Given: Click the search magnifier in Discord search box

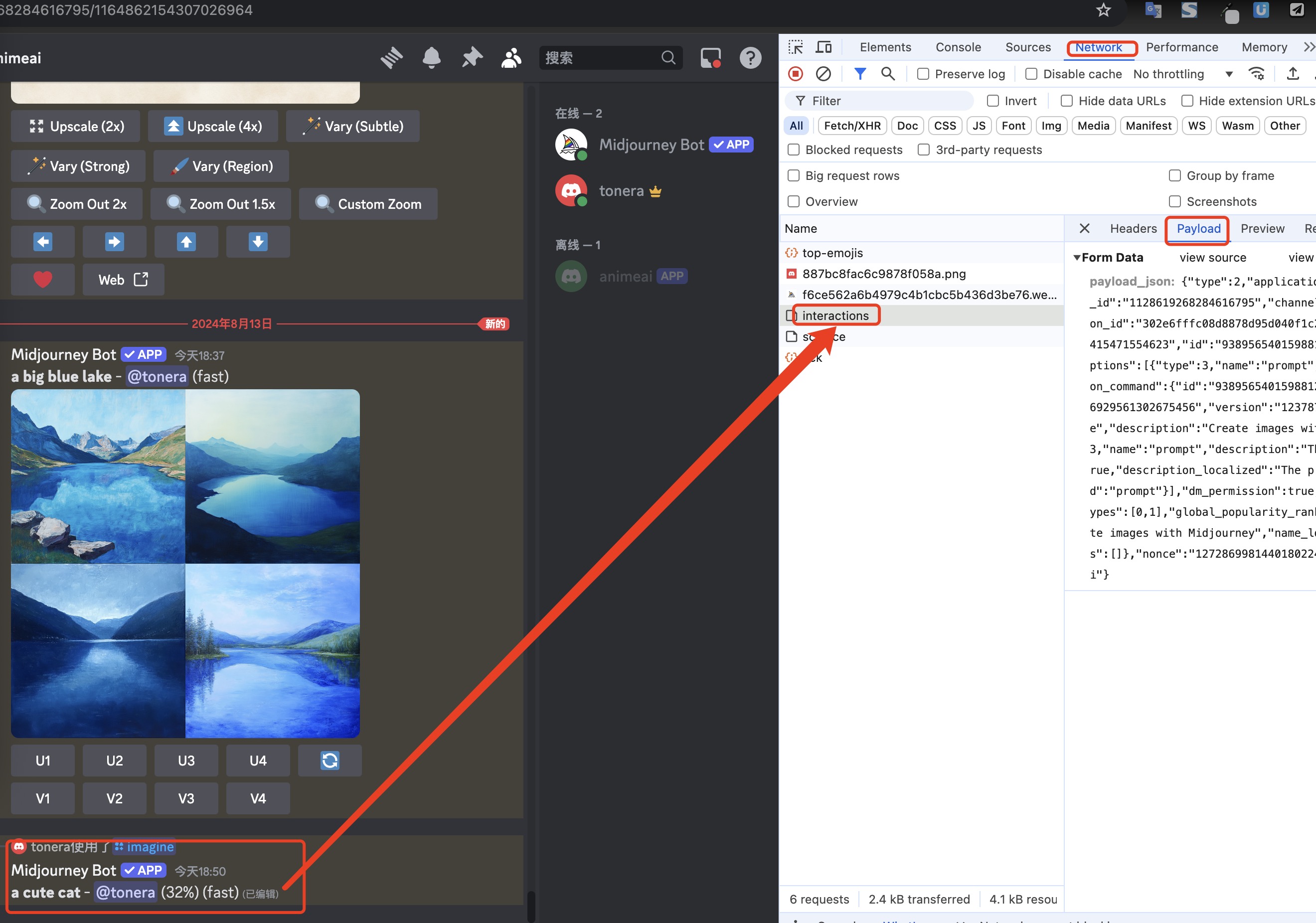Looking at the screenshot, I should [668, 58].
